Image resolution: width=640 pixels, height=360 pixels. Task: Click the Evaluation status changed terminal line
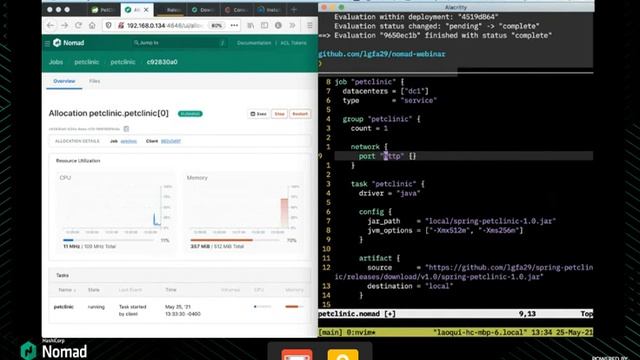(437, 26)
